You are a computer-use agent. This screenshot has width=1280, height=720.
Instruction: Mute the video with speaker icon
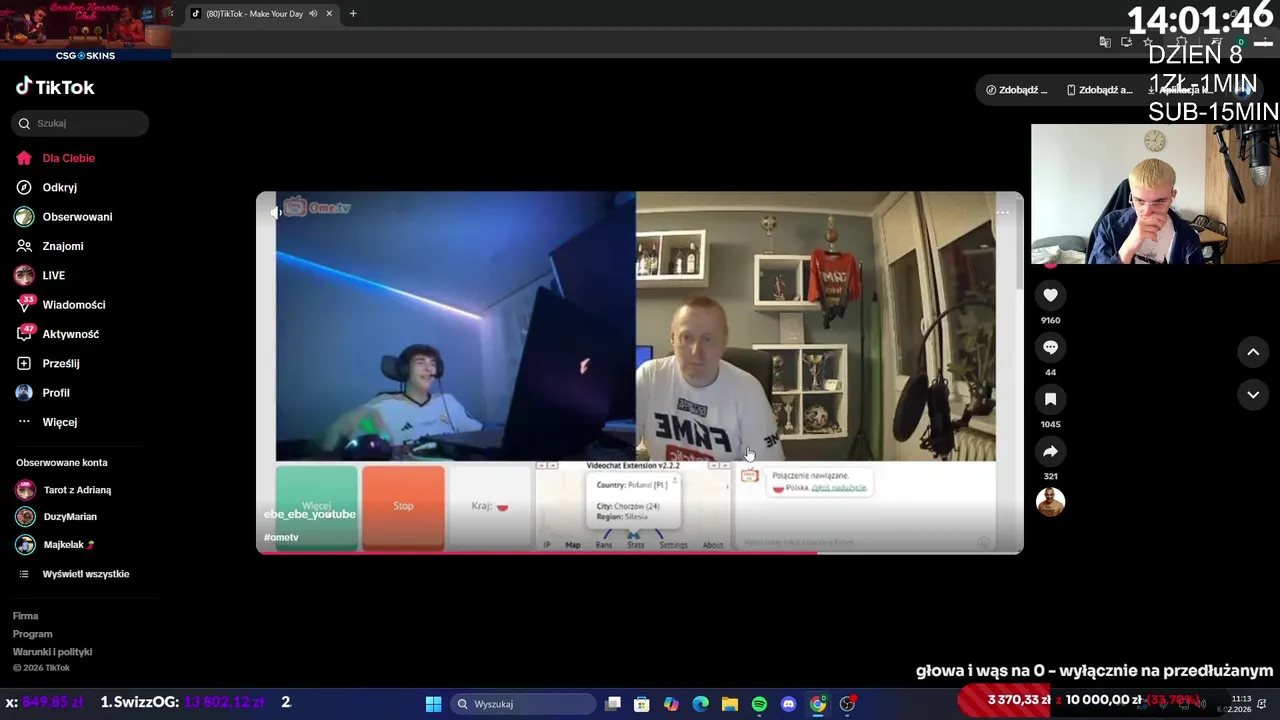(x=276, y=212)
